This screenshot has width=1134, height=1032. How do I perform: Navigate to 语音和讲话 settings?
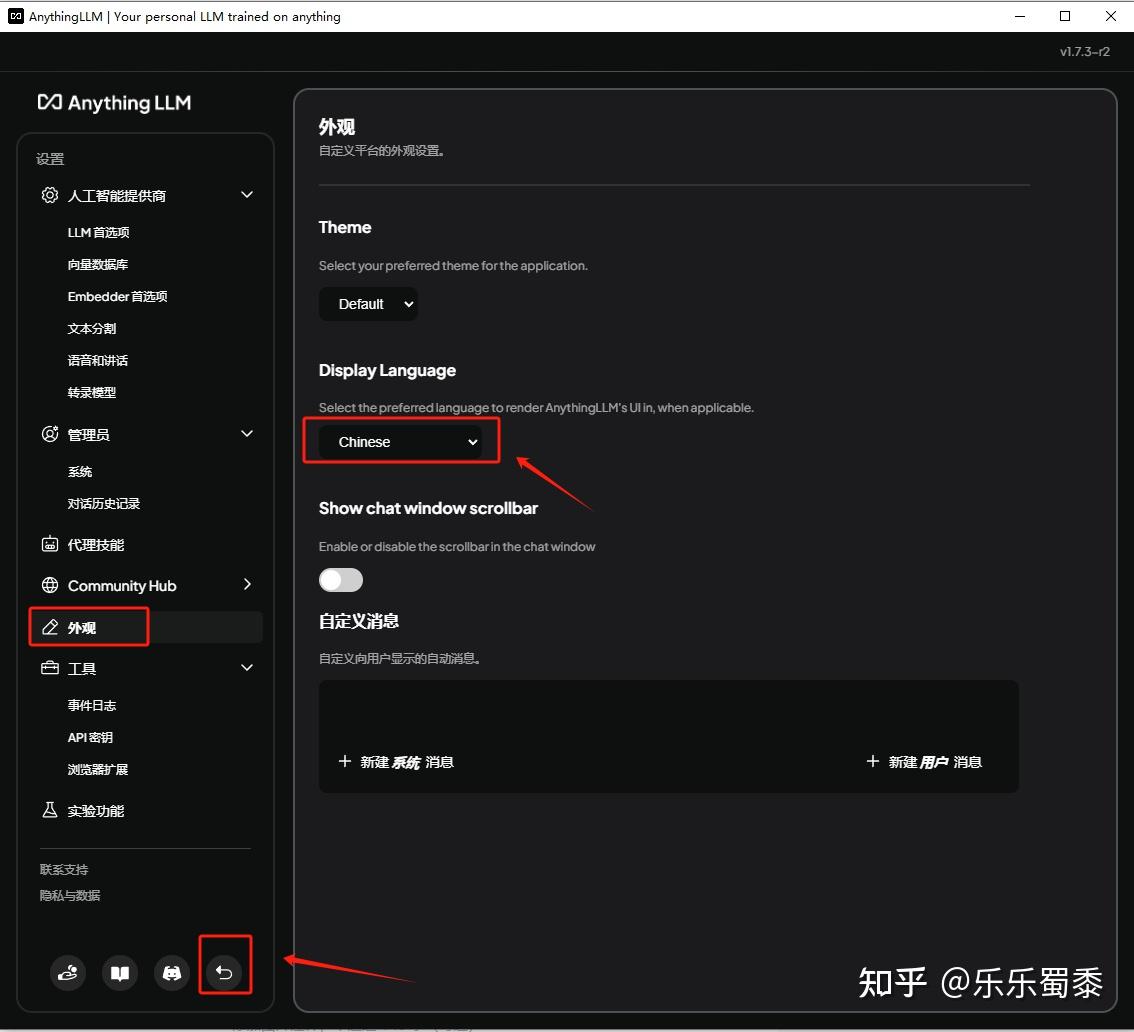pos(98,360)
